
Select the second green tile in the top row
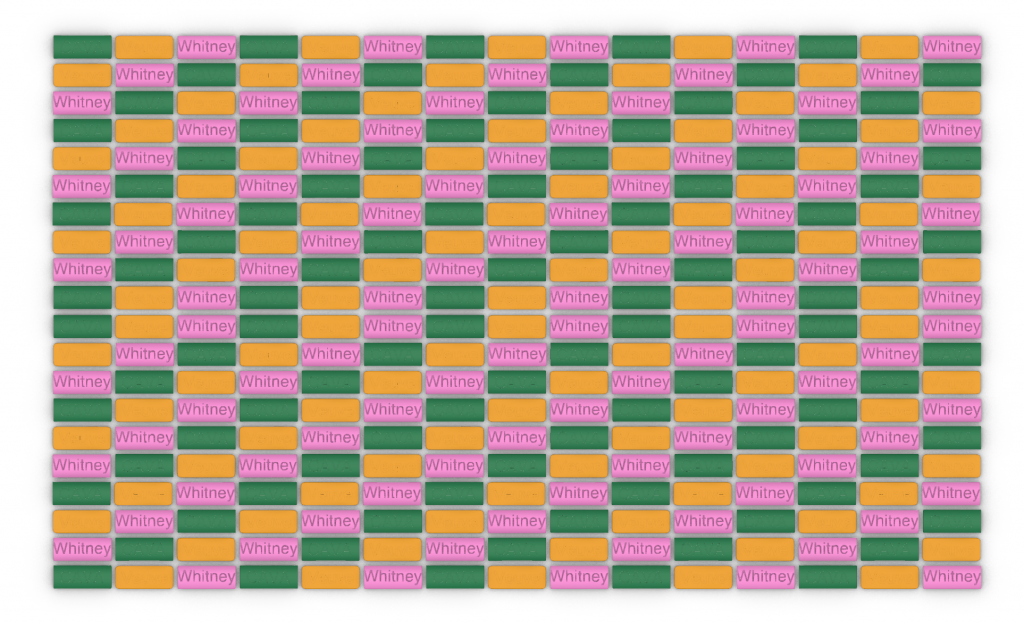[268, 46]
